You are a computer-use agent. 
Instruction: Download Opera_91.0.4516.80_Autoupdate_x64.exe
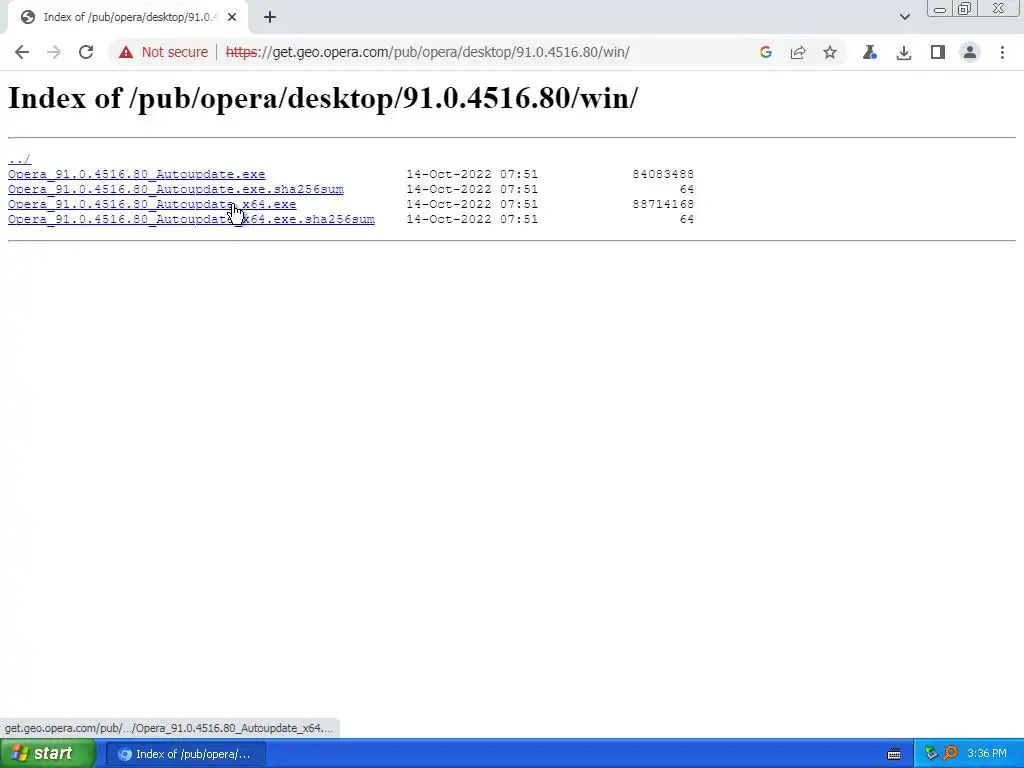pos(152,204)
